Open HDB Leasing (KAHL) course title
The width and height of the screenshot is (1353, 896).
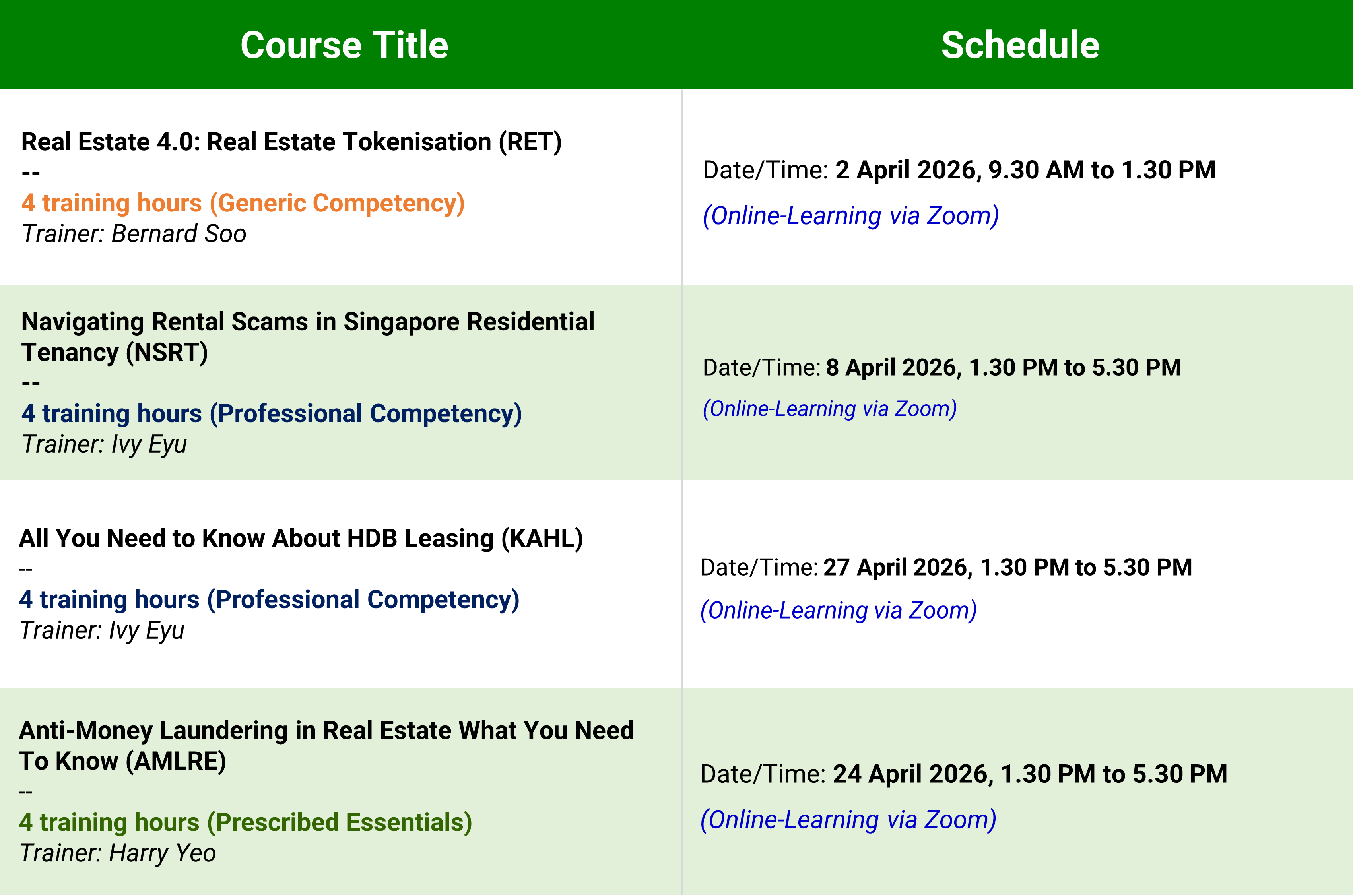[301, 538]
